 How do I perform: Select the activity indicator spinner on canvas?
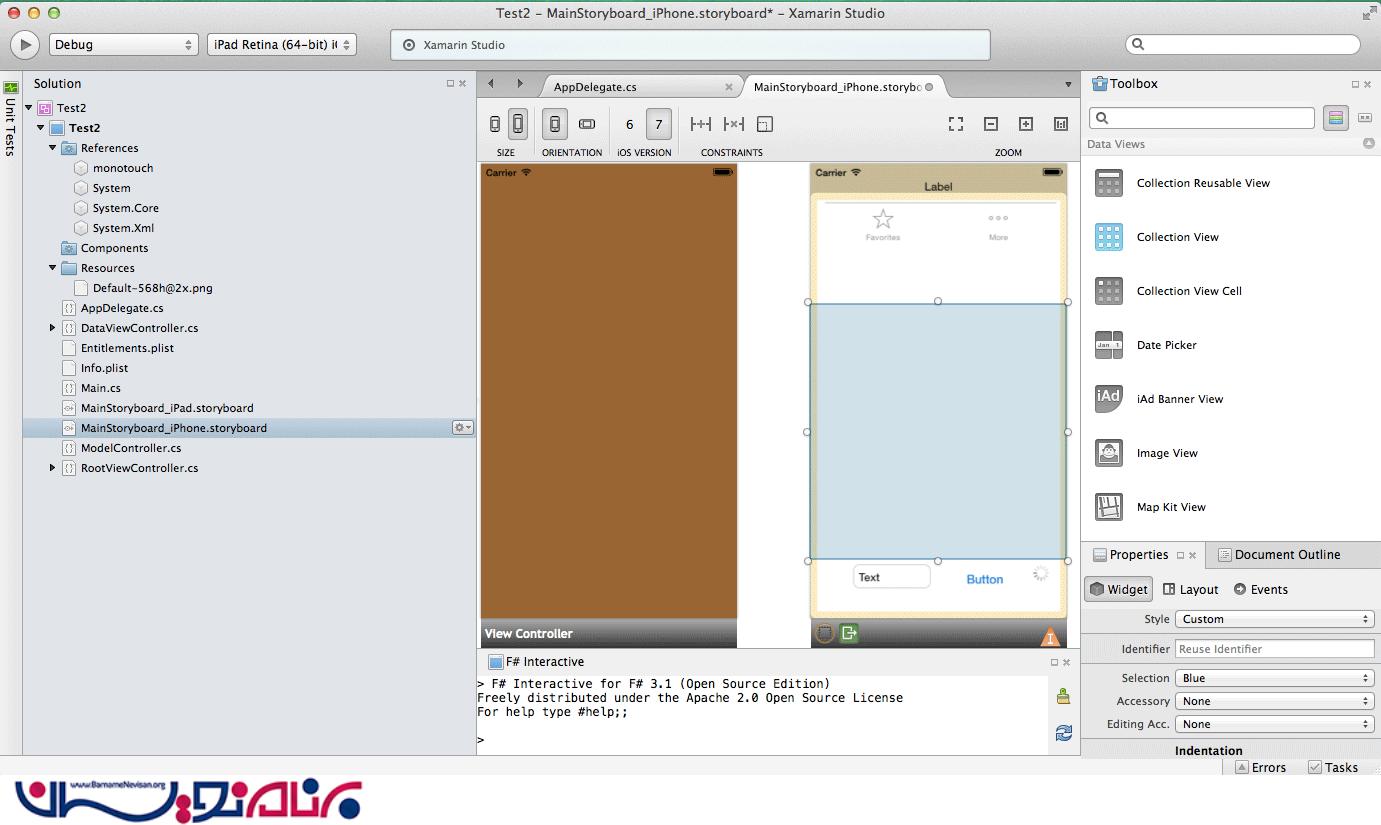pos(1041,573)
